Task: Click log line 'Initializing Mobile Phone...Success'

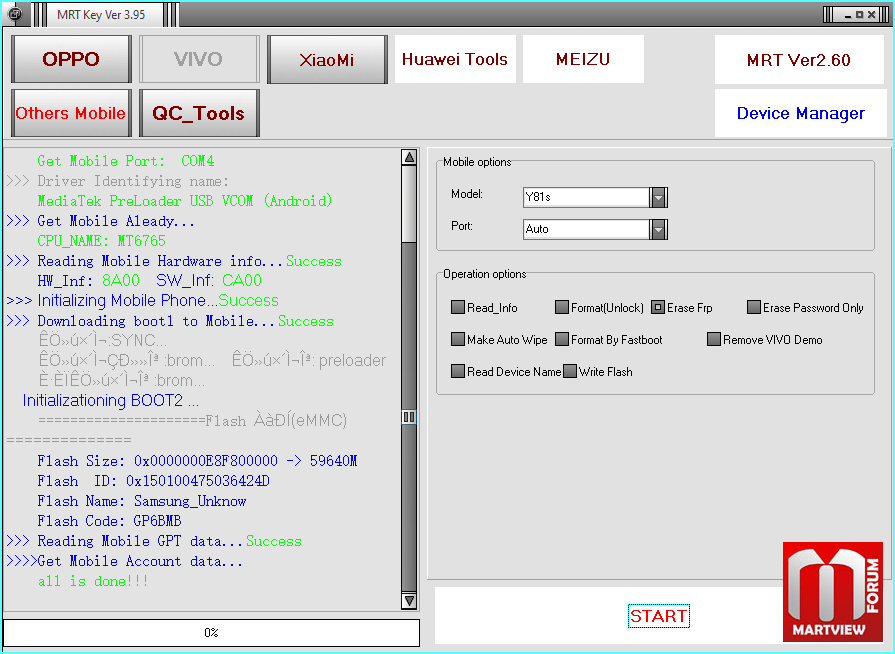Action: coord(143,301)
